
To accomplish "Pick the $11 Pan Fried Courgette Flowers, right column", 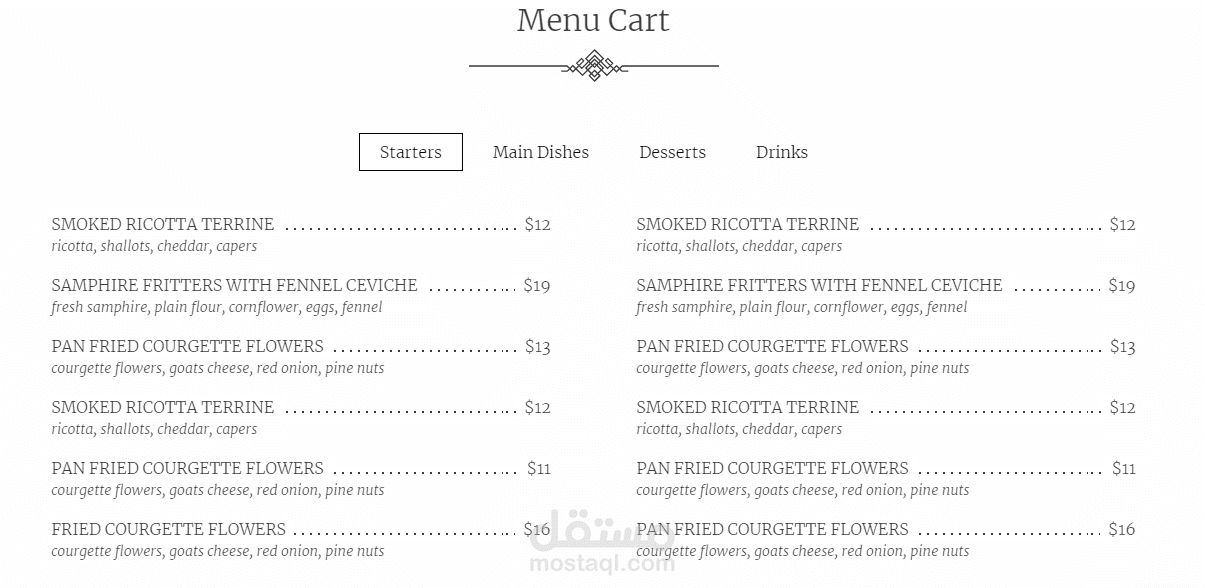I will click(772, 469).
